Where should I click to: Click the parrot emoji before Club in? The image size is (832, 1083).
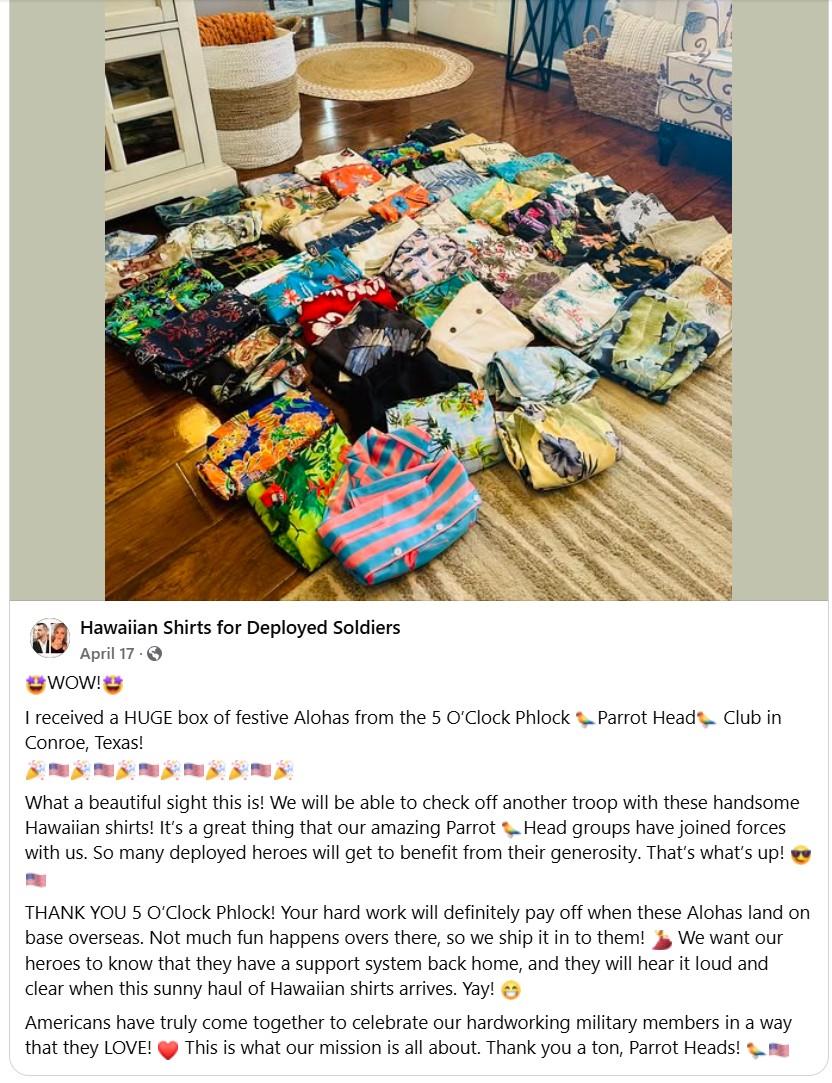coord(706,719)
